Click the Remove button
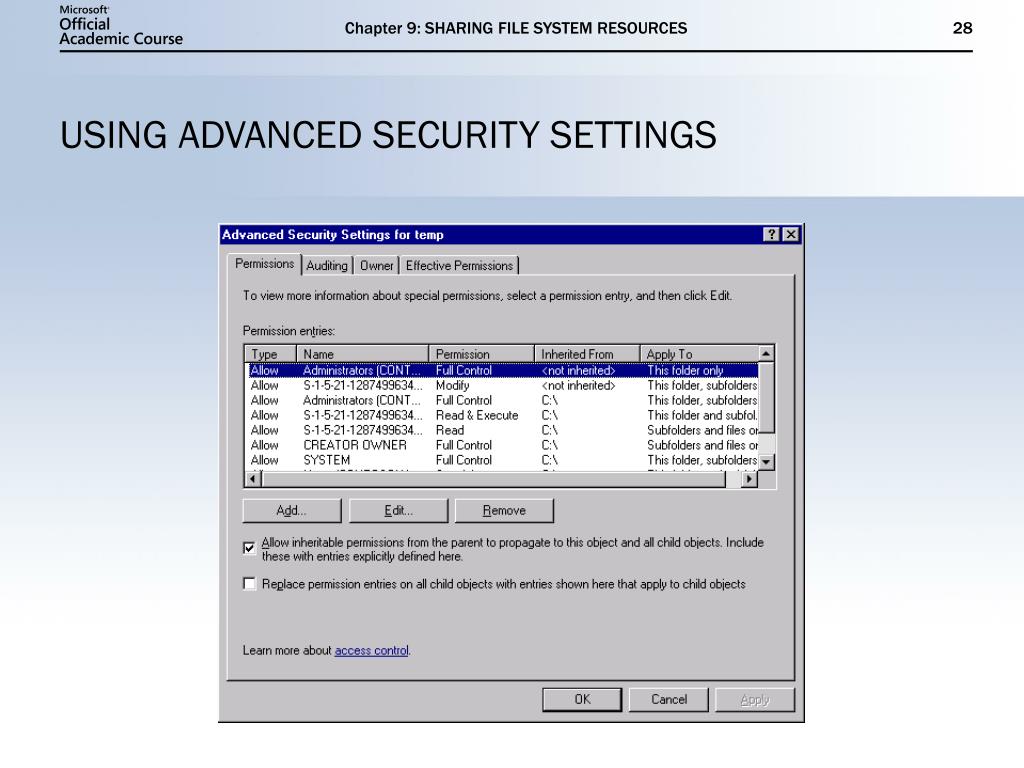 504,511
